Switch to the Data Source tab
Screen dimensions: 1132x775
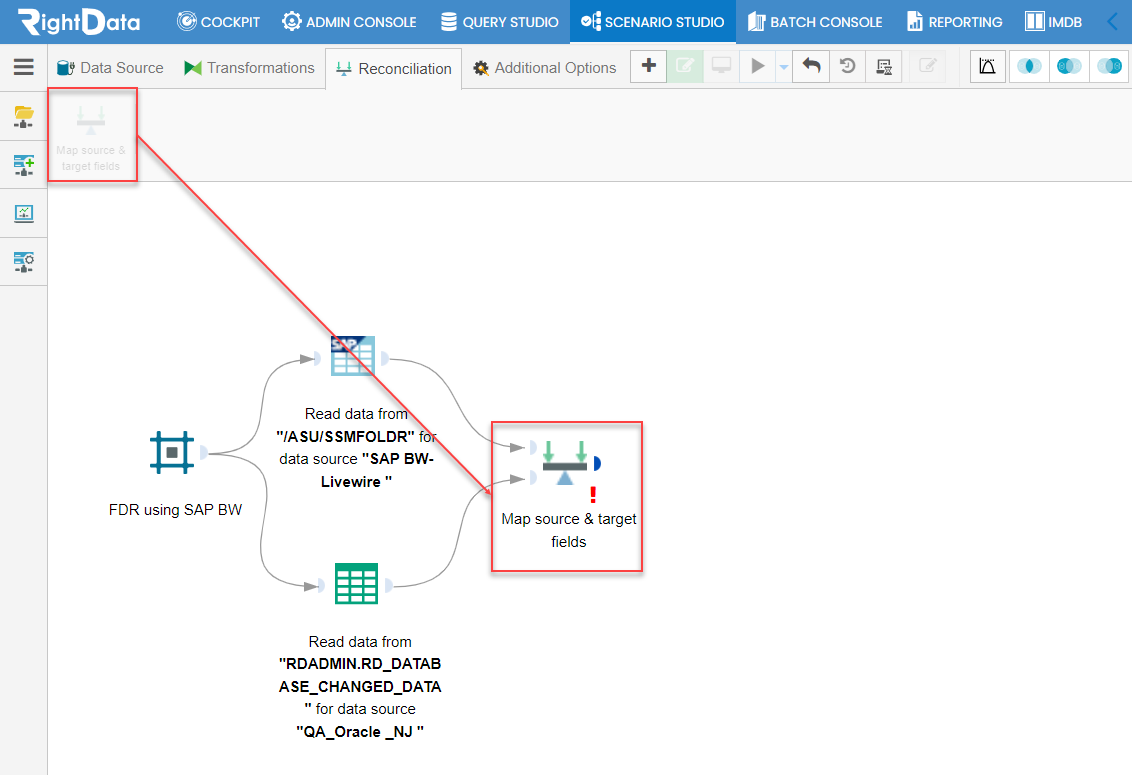110,68
